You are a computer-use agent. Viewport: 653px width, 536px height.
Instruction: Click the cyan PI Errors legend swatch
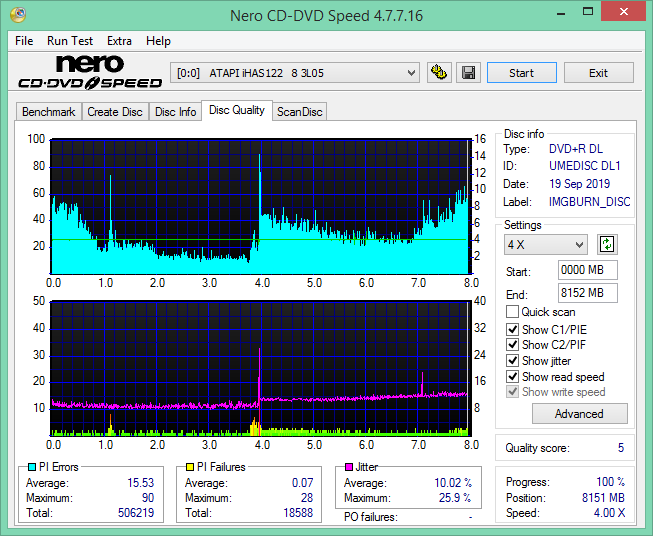pos(32,467)
